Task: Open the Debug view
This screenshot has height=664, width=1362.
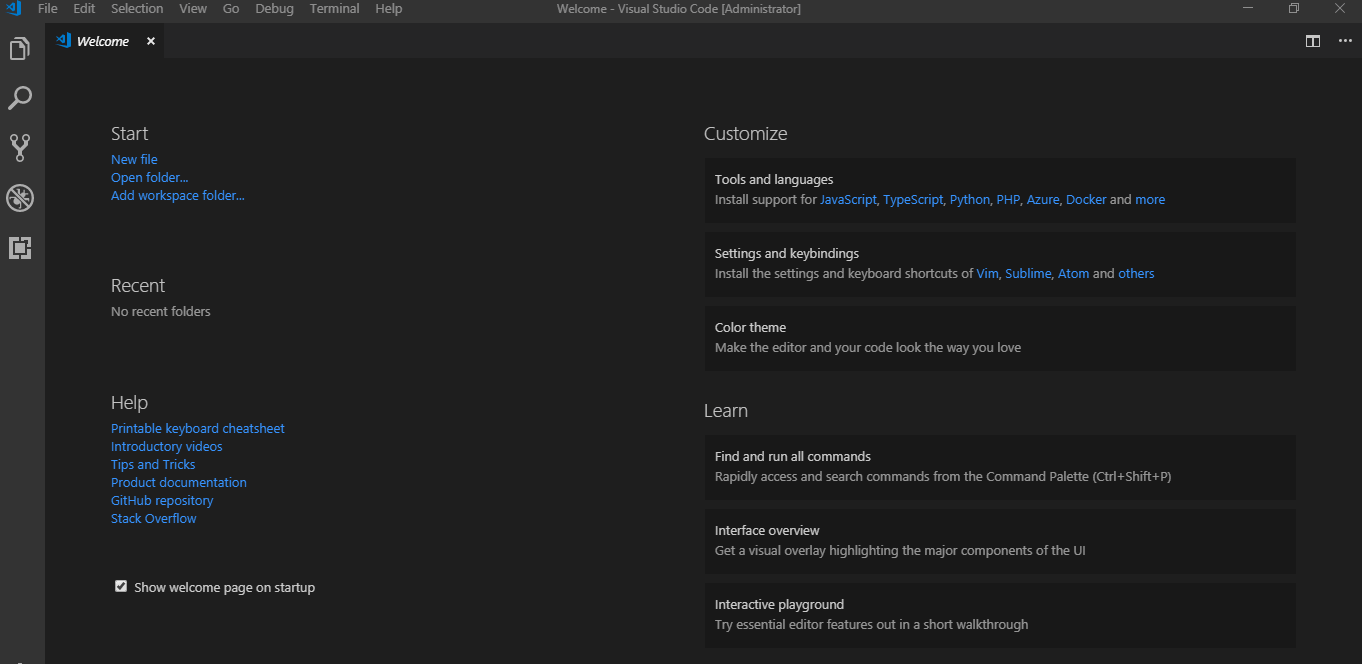Action: tap(19, 198)
